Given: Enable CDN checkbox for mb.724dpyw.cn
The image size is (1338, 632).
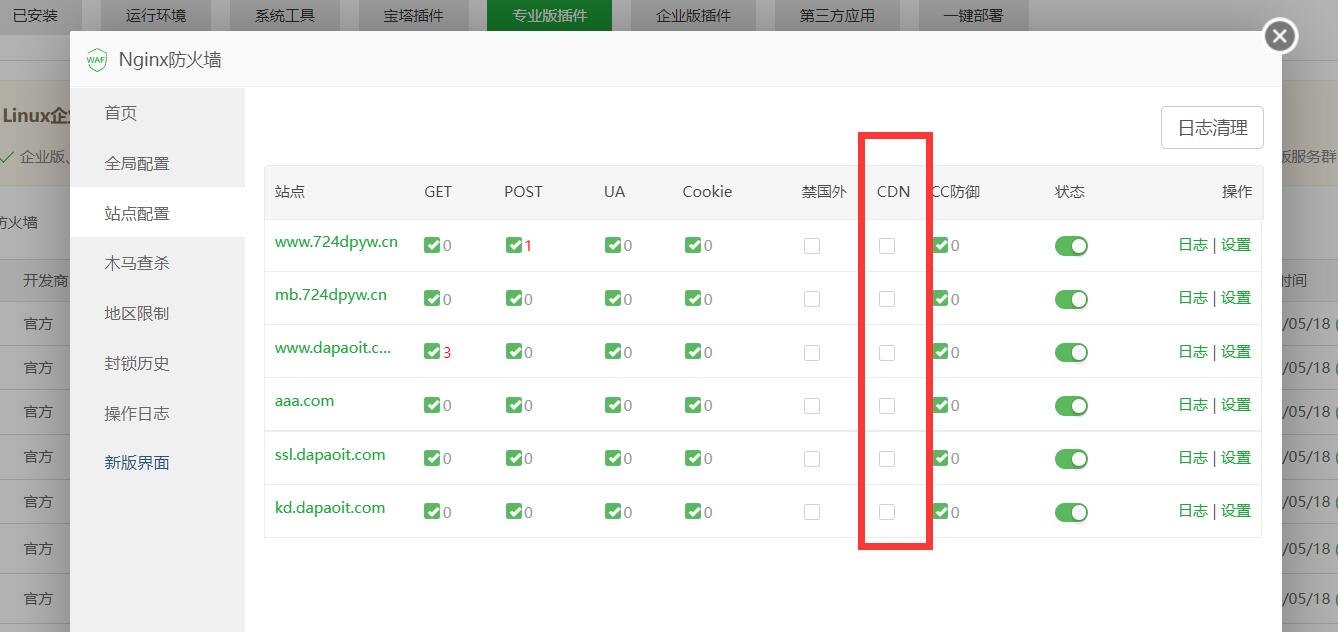Looking at the screenshot, I should [x=887, y=299].
